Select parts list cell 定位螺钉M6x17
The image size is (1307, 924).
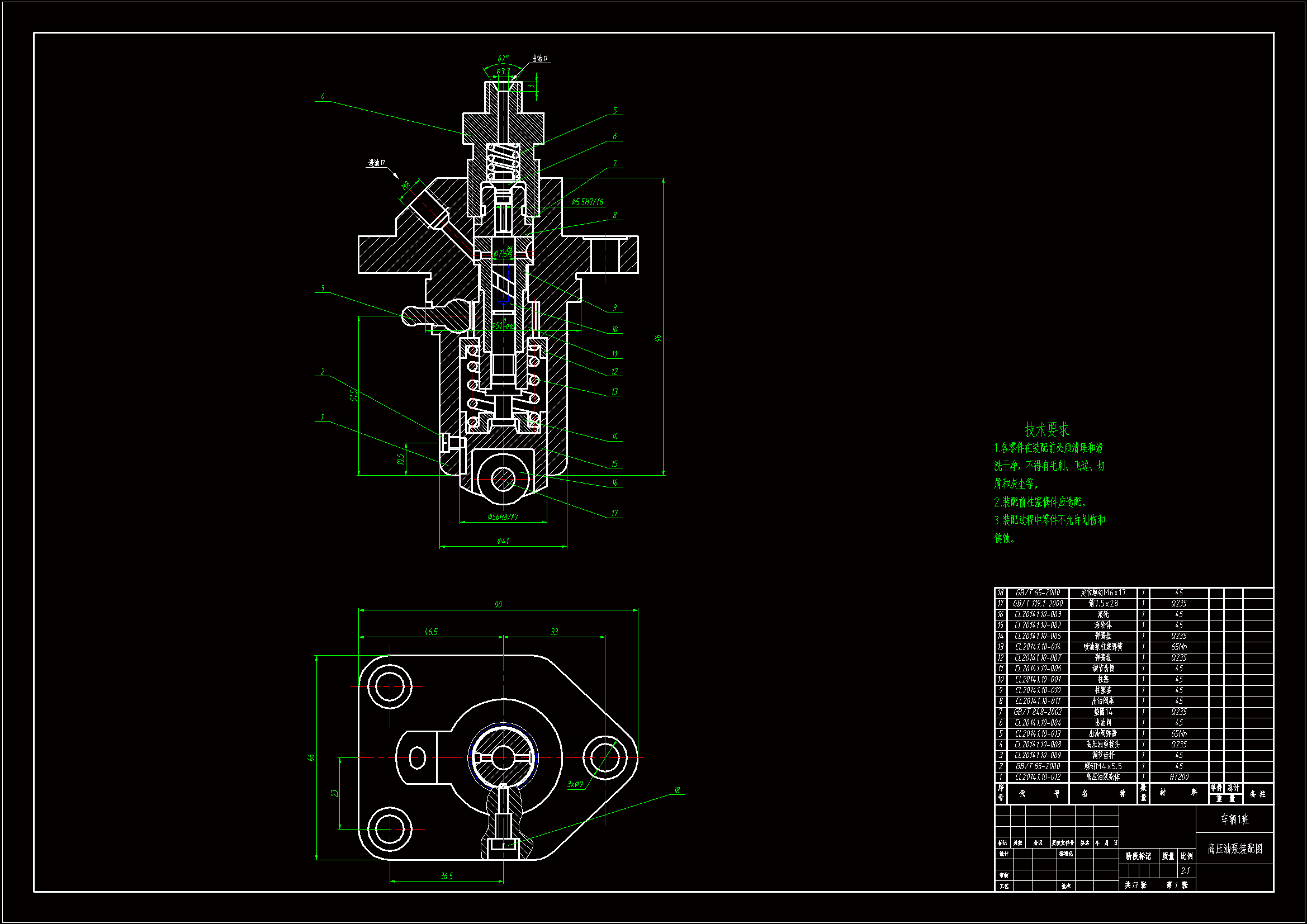click(1102, 593)
